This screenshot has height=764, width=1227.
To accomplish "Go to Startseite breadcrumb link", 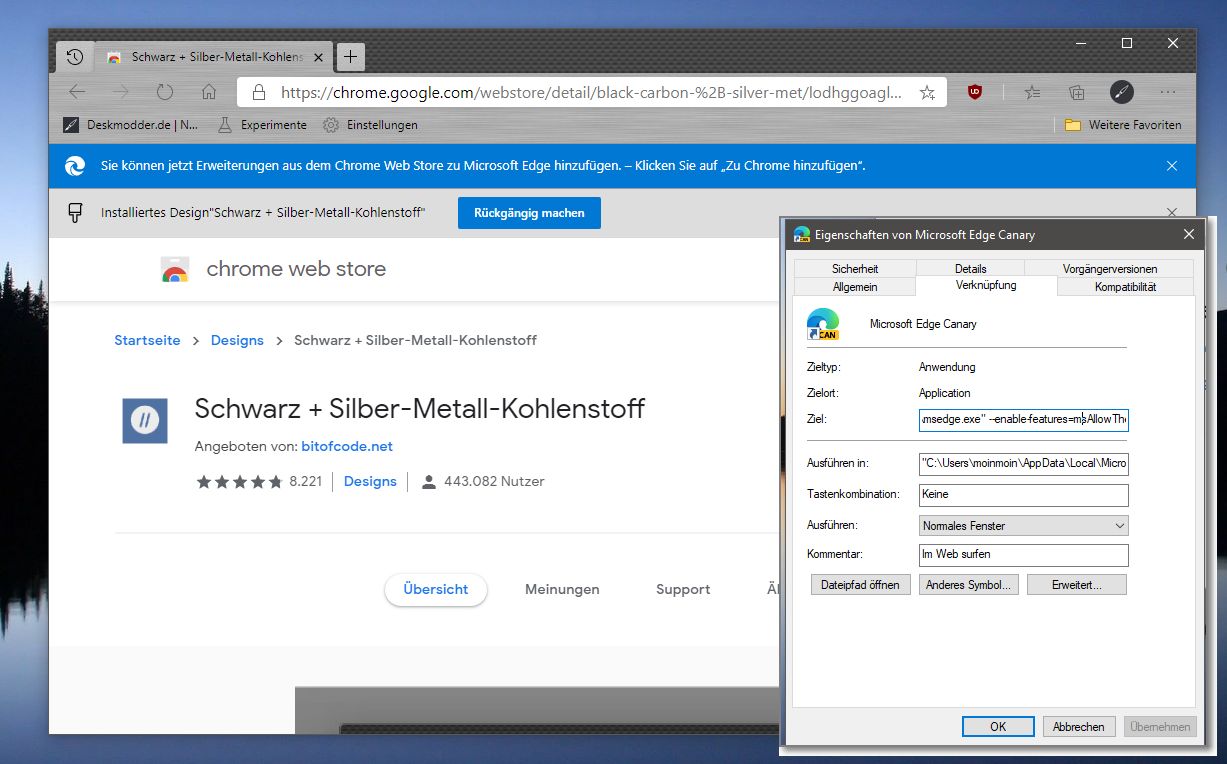I will tap(147, 340).
